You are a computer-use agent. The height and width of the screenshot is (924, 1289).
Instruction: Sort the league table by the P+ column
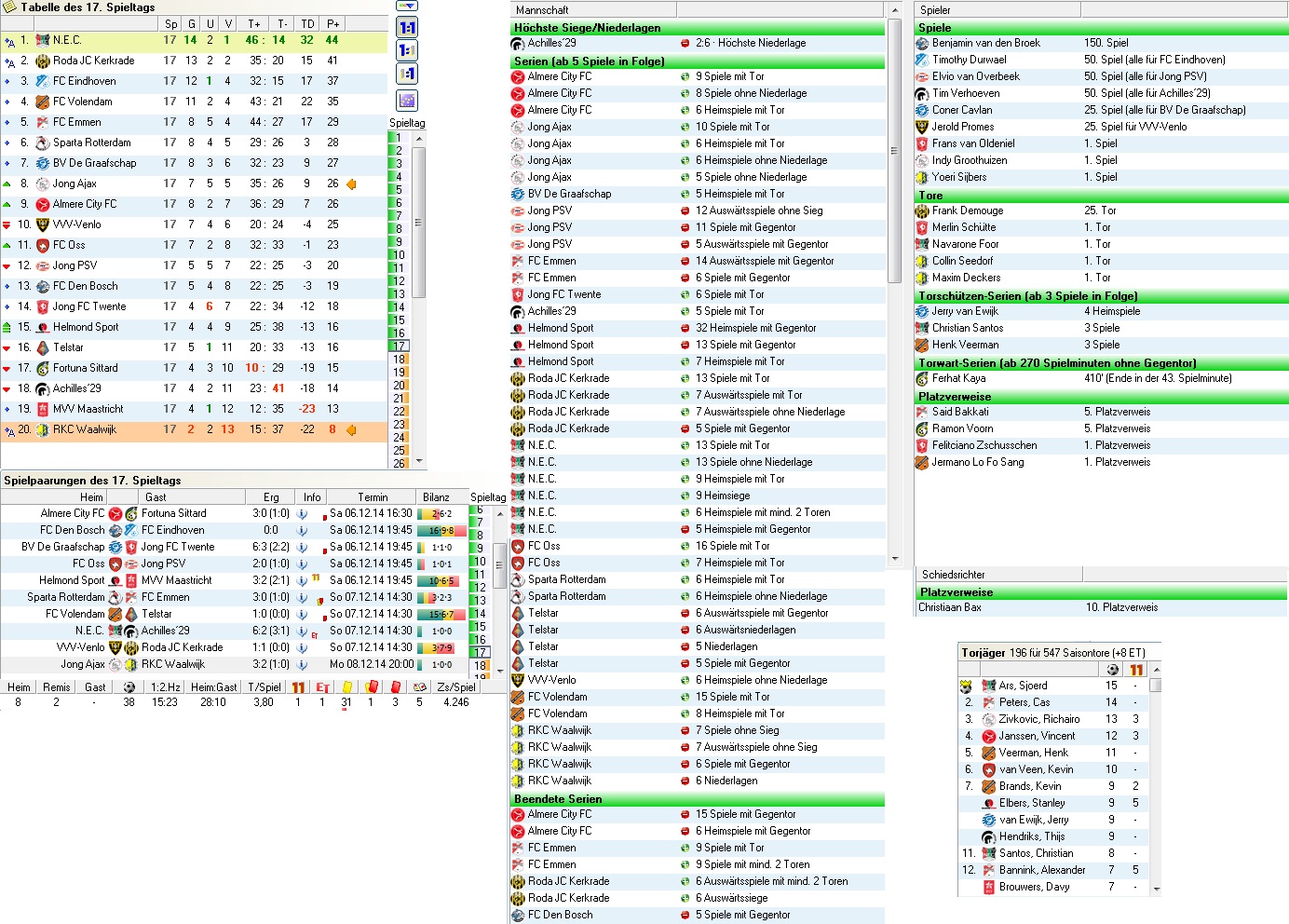pyautogui.click(x=332, y=23)
